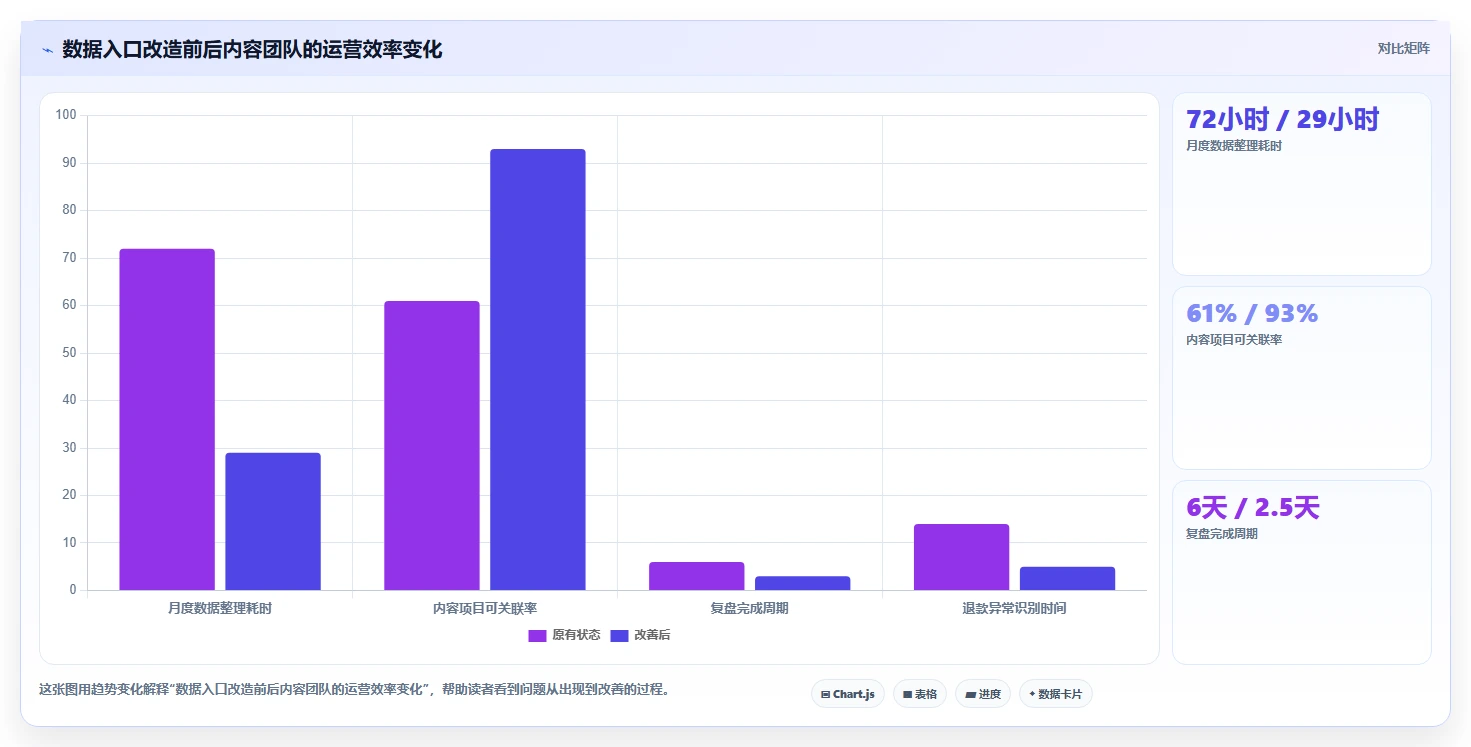Click the purple bar for 月度数据整理耗时
Image resolution: width=1471 pixels, height=747 pixels.
point(167,419)
